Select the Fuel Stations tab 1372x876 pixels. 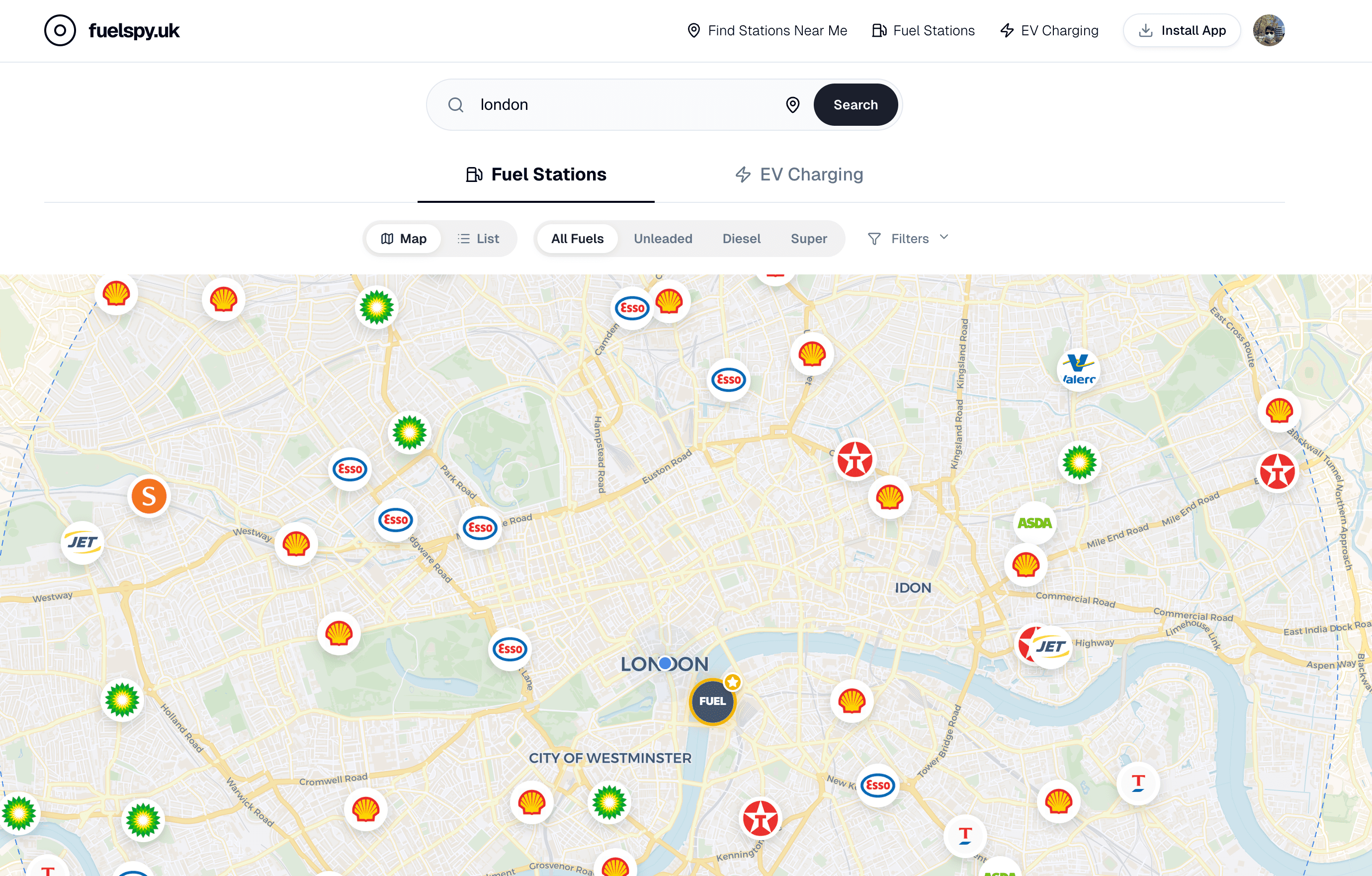tap(536, 175)
